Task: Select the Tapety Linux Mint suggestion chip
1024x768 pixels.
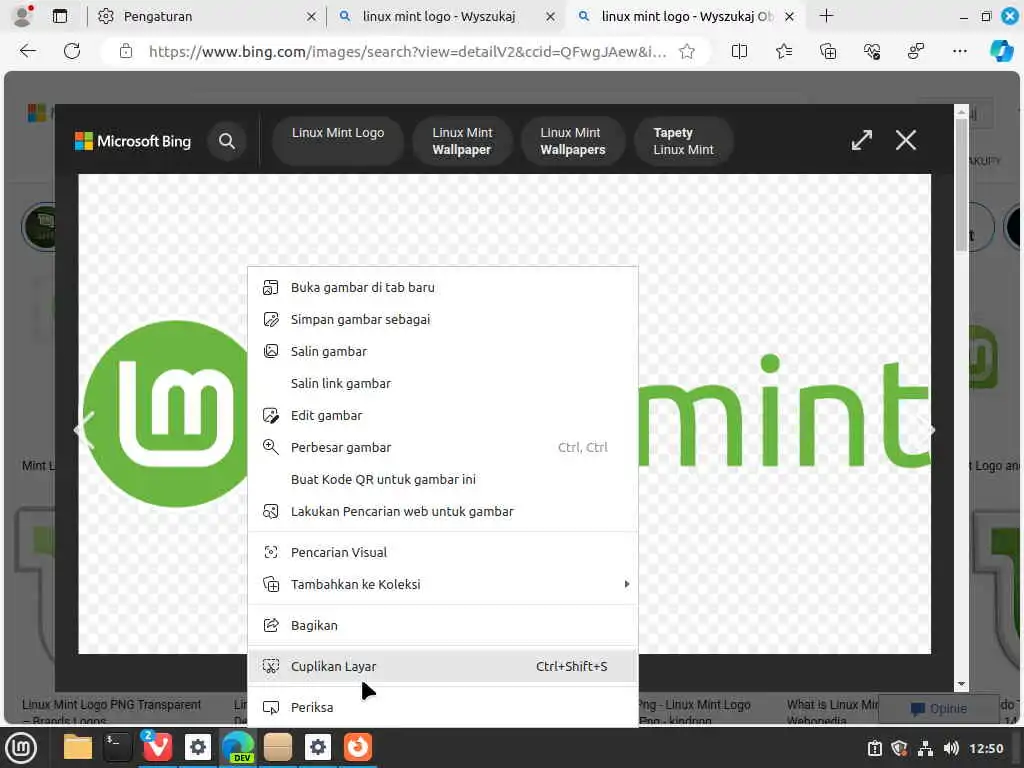Action: (x=683, y=141)
